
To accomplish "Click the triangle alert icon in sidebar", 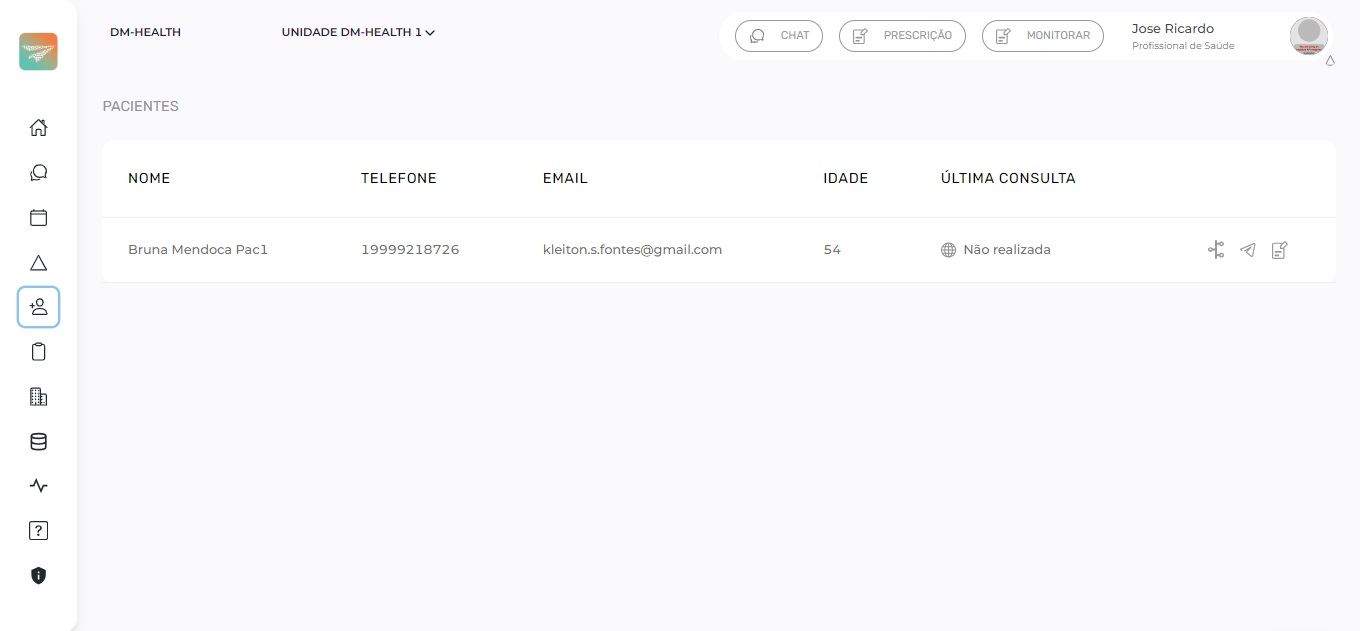I will (x=38, y=263).
